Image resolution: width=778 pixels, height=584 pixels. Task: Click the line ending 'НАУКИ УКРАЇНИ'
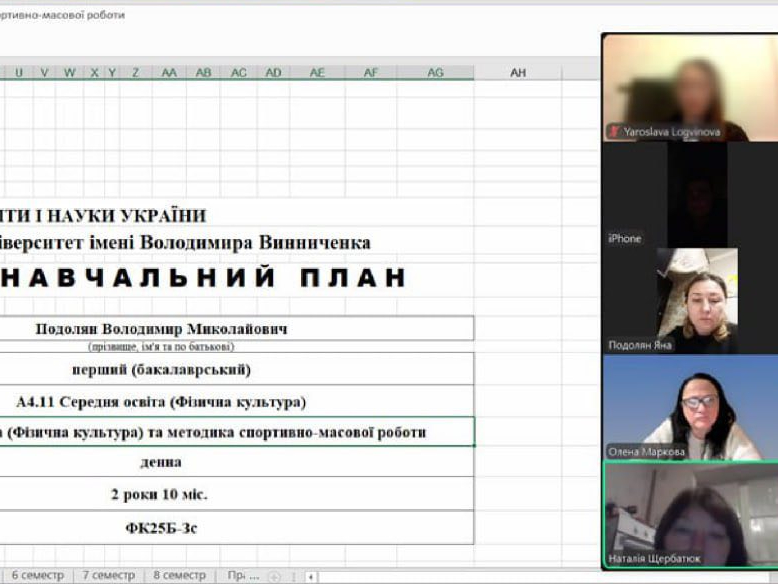point(103,215)
